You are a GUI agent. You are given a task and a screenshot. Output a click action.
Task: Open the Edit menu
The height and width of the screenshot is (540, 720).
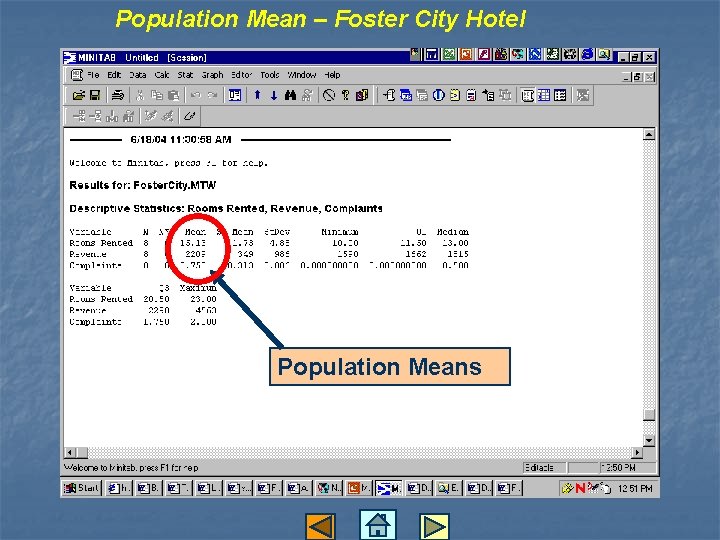114,75
